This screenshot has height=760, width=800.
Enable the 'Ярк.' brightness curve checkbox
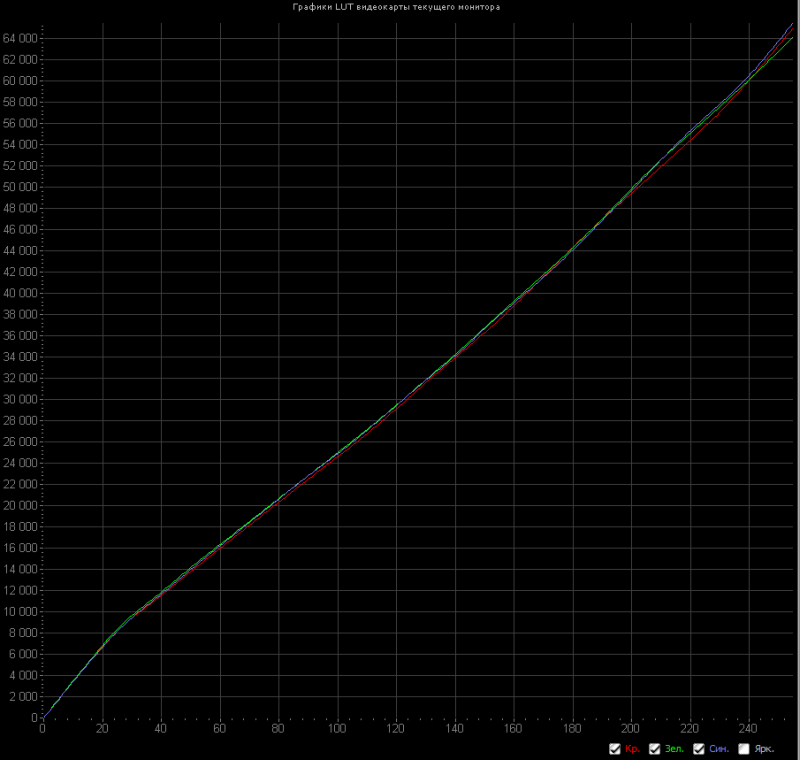click(744, 749)
